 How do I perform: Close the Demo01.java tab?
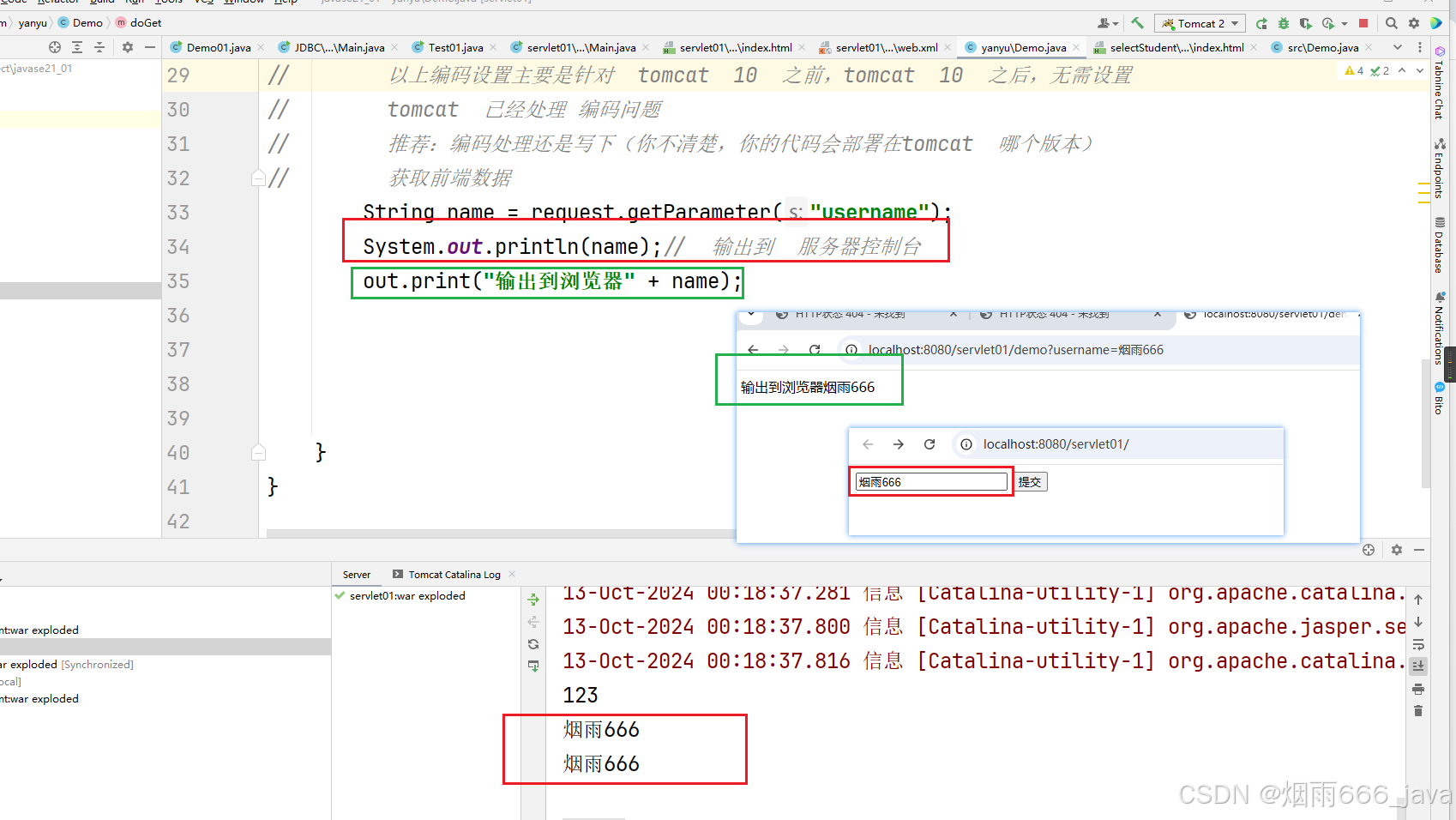pyautogui.click(x=261, y=47)
